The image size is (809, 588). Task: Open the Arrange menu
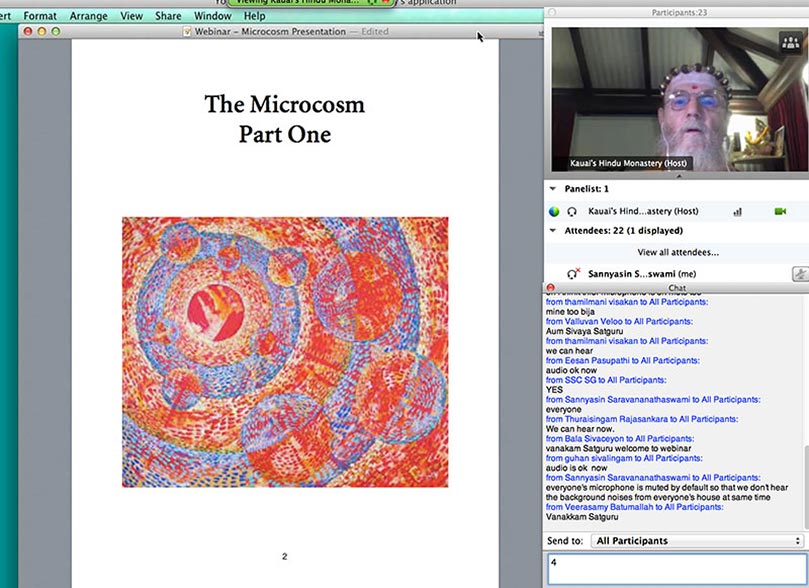pyautogui.click(x=89, y=16)
